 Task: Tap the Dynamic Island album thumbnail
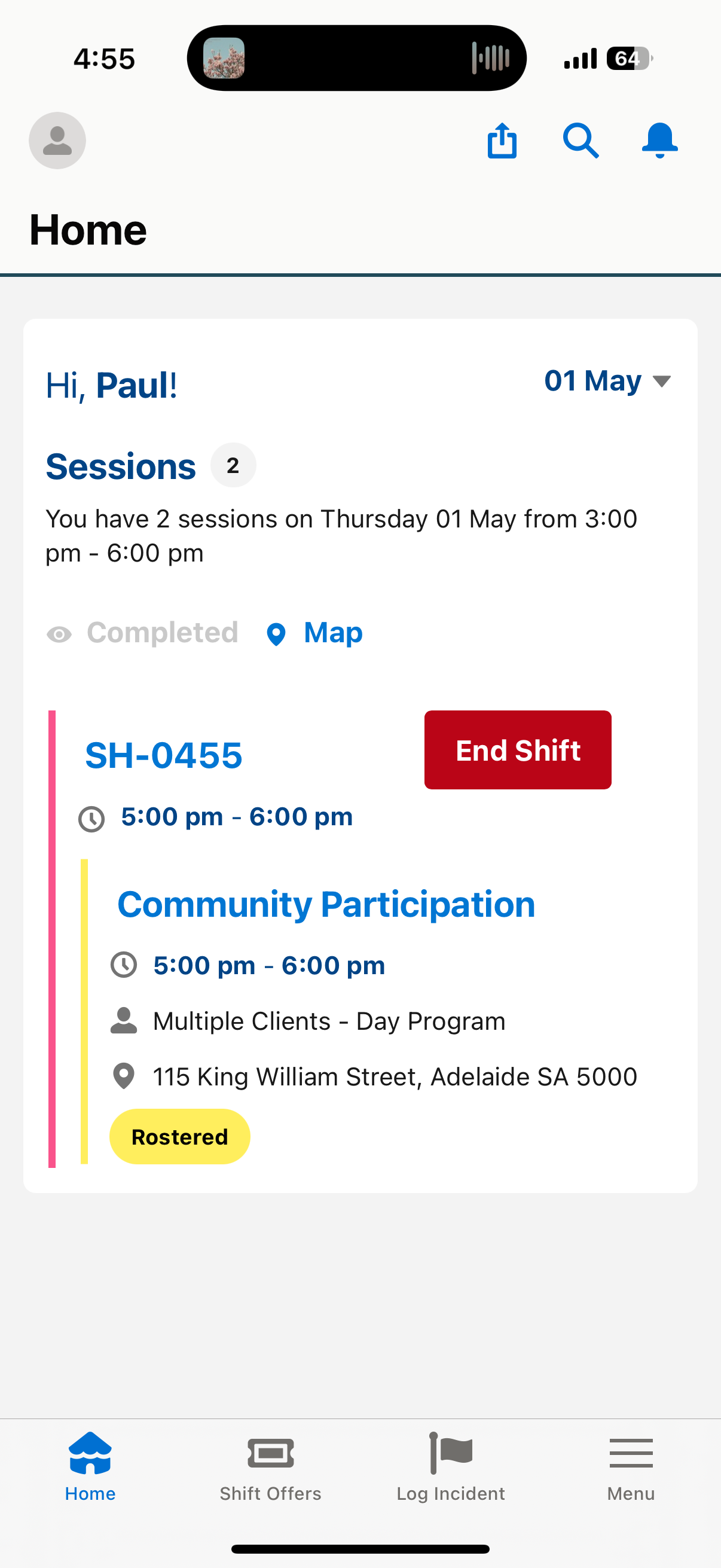[224, 58]
